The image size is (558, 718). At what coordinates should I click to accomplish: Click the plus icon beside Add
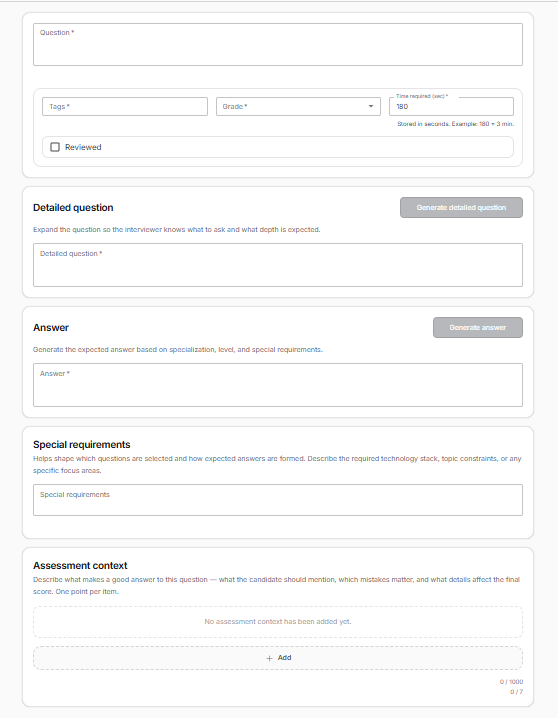269,658
